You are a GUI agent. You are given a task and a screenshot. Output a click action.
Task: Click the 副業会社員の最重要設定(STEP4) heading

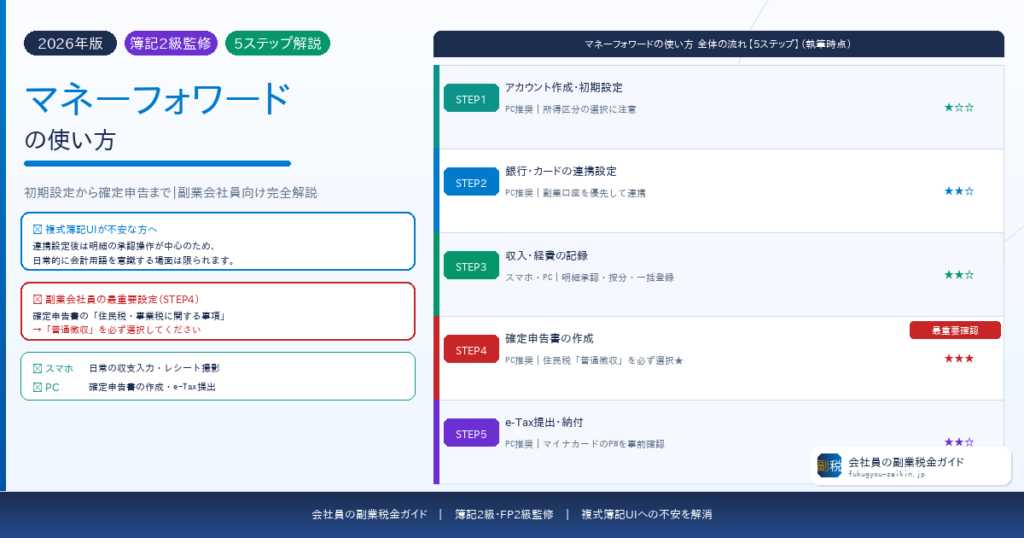pos(122,299)
